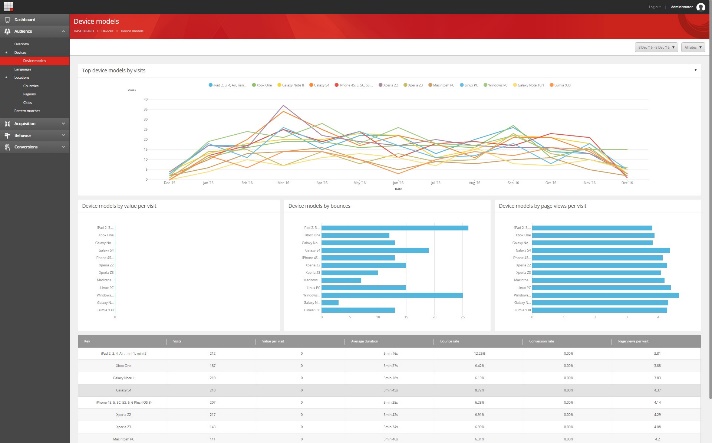Click the Devices breadcrumb link
The width and height of the screenshot is (712, 443).
(x=108, y=31)
